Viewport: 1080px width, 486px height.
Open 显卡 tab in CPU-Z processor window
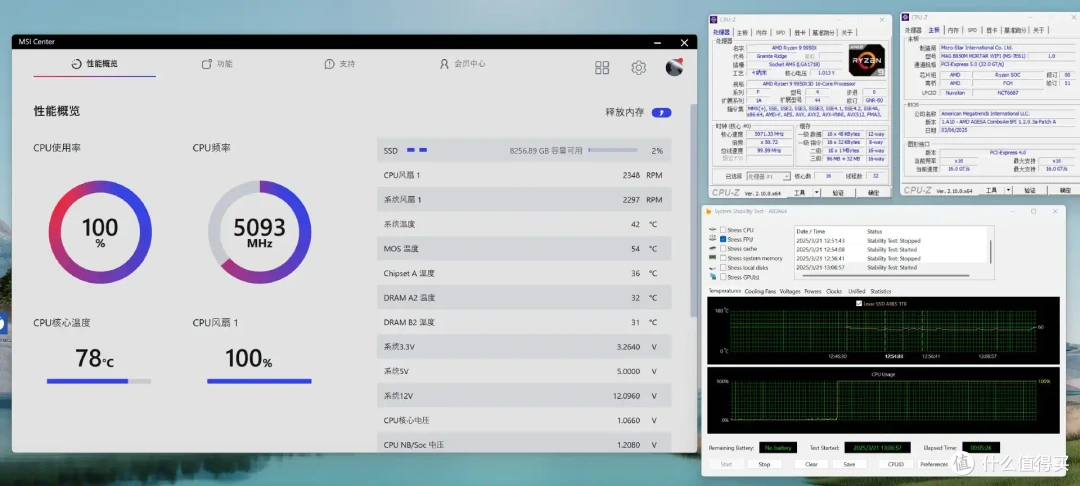pos(799,32)
